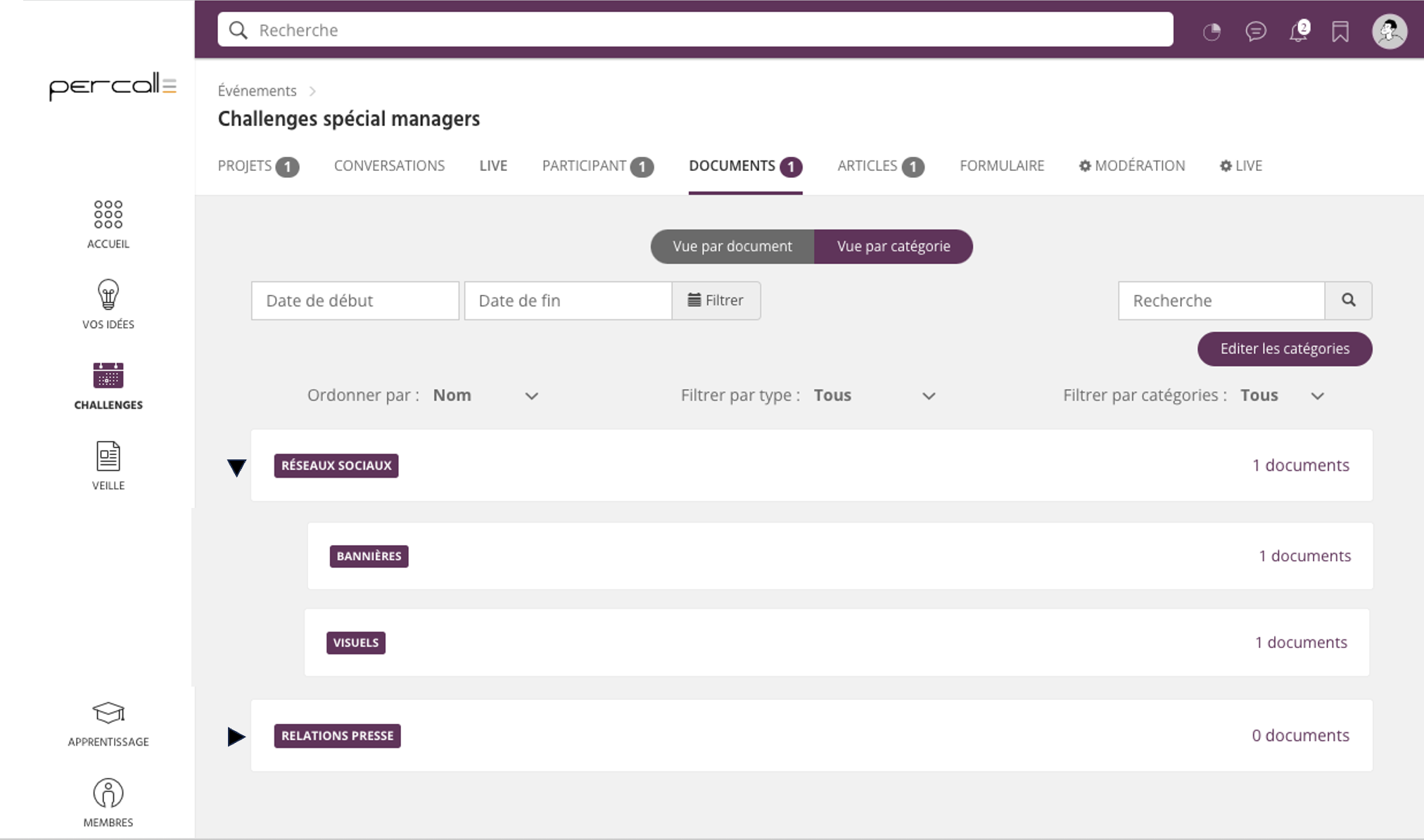Screen dimensions: 1424x840
Task: Click the notifications bell icon
Action: [1298, 32]
